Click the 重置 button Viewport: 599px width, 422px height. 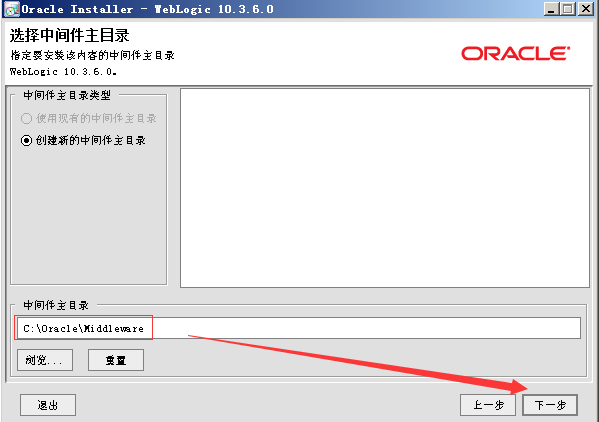[116, 360]
